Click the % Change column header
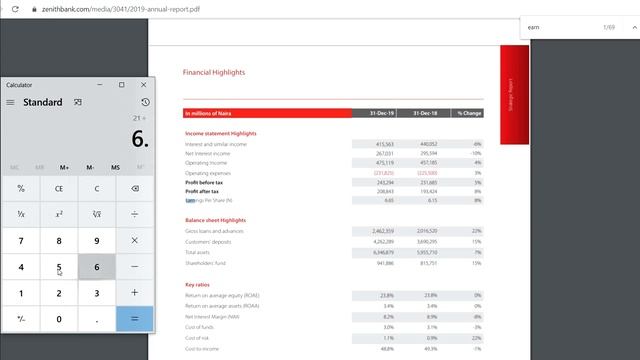This screenshot has height=360, width=640. click(x=469, y=113)
